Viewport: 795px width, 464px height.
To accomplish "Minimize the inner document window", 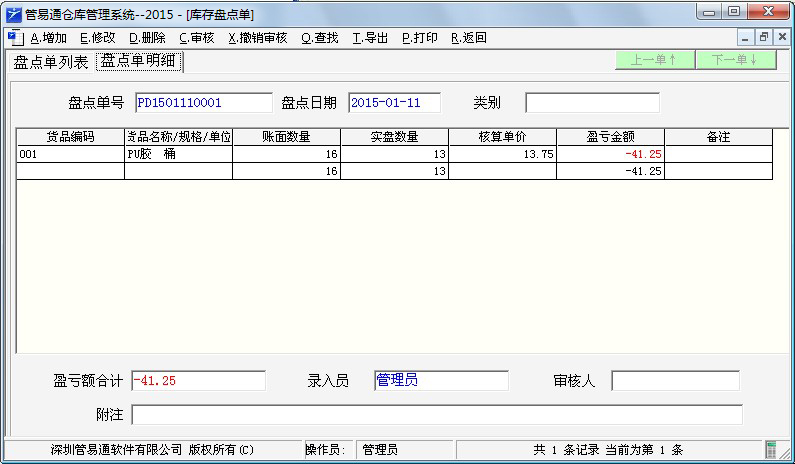I will tap(745, 38).
